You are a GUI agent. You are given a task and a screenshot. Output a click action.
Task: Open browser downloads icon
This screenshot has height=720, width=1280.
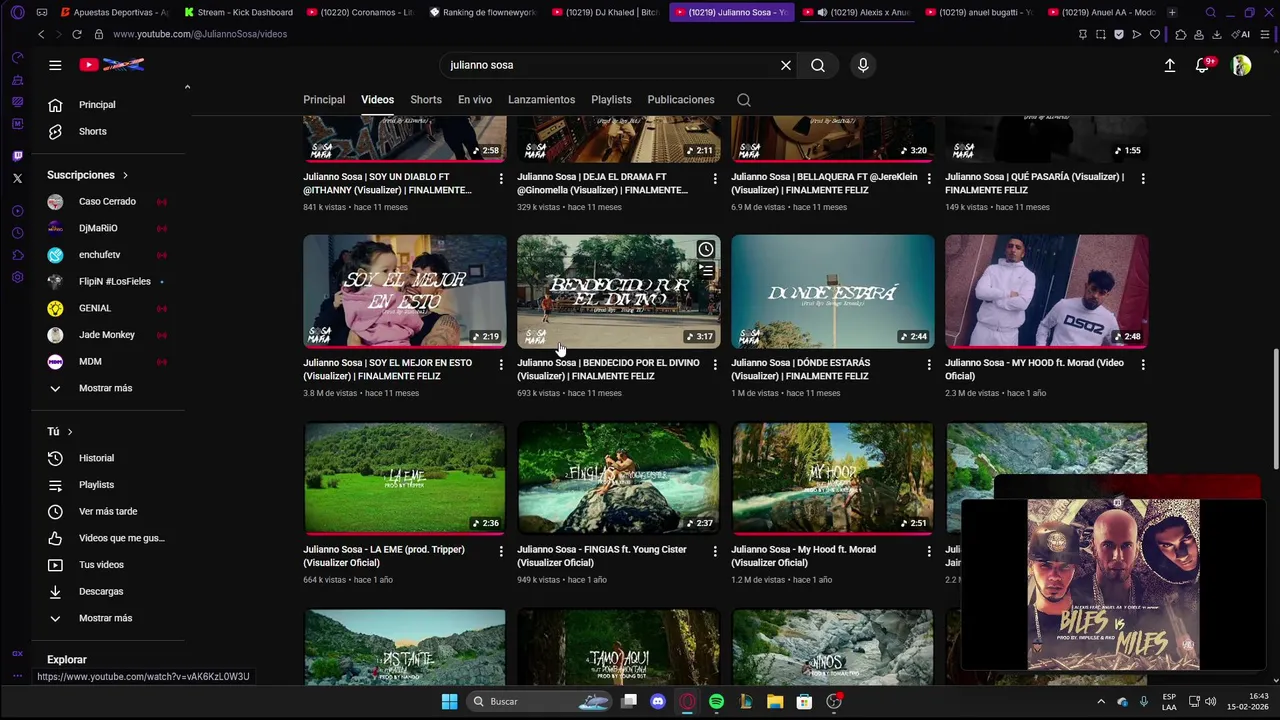tap(1217, 34)
